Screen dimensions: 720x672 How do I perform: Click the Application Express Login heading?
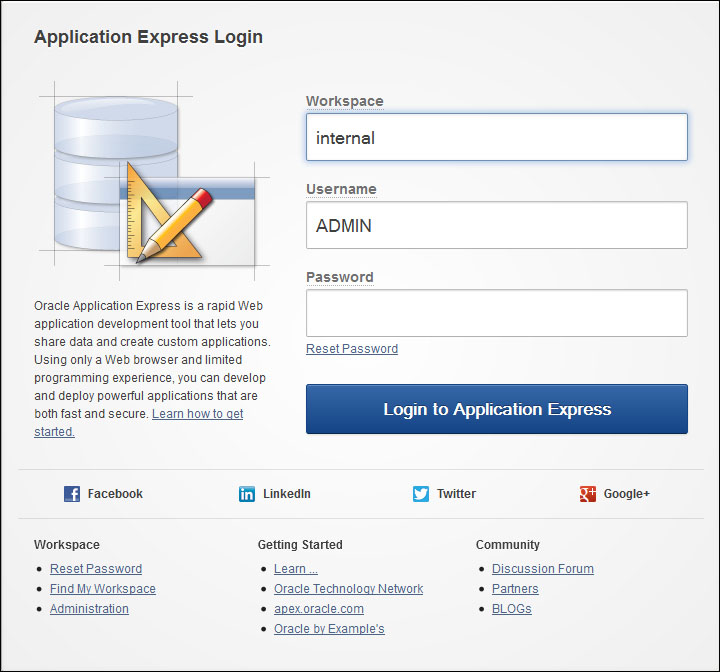click(x=148, y=37)
